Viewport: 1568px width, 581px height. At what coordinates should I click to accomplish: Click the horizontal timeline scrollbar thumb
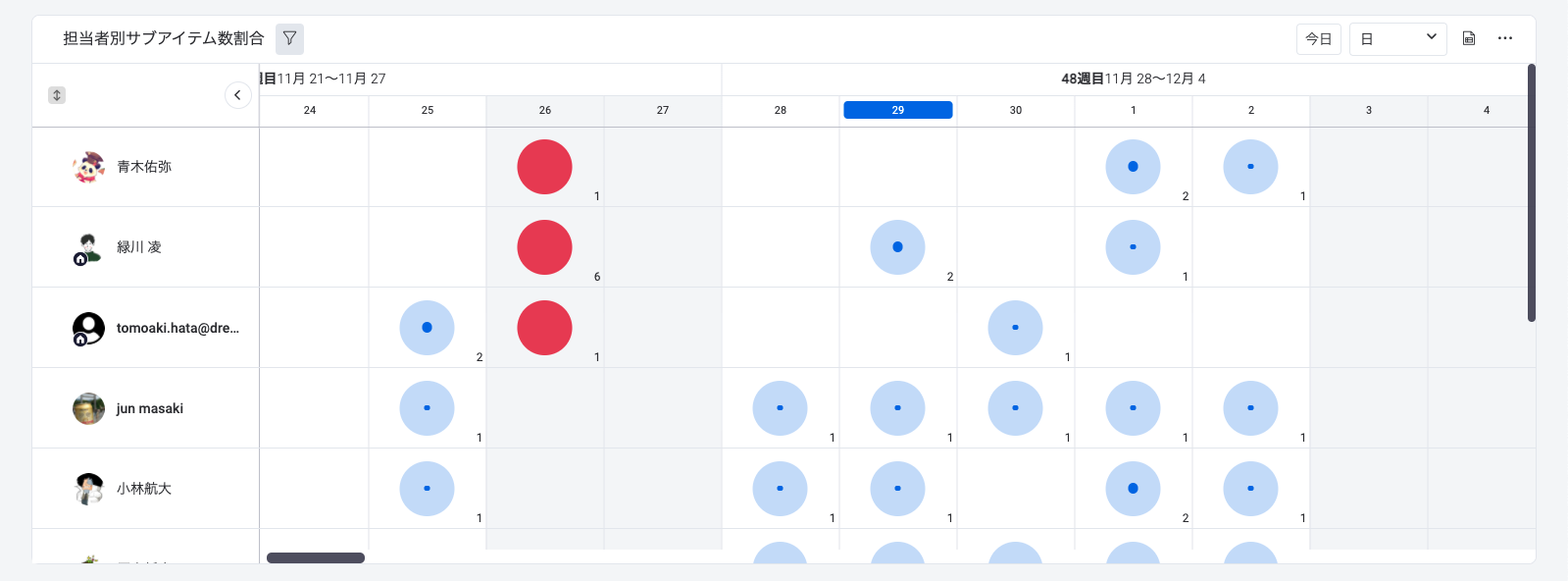316,557
